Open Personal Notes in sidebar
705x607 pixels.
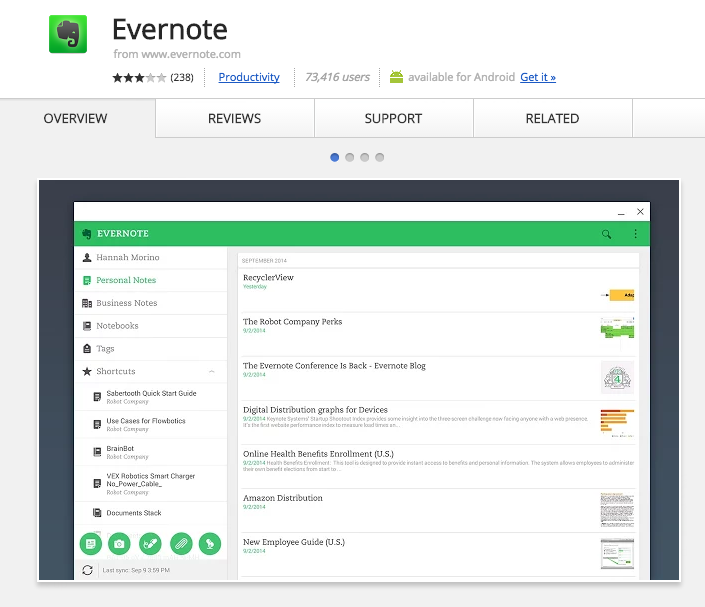point(151,281)
